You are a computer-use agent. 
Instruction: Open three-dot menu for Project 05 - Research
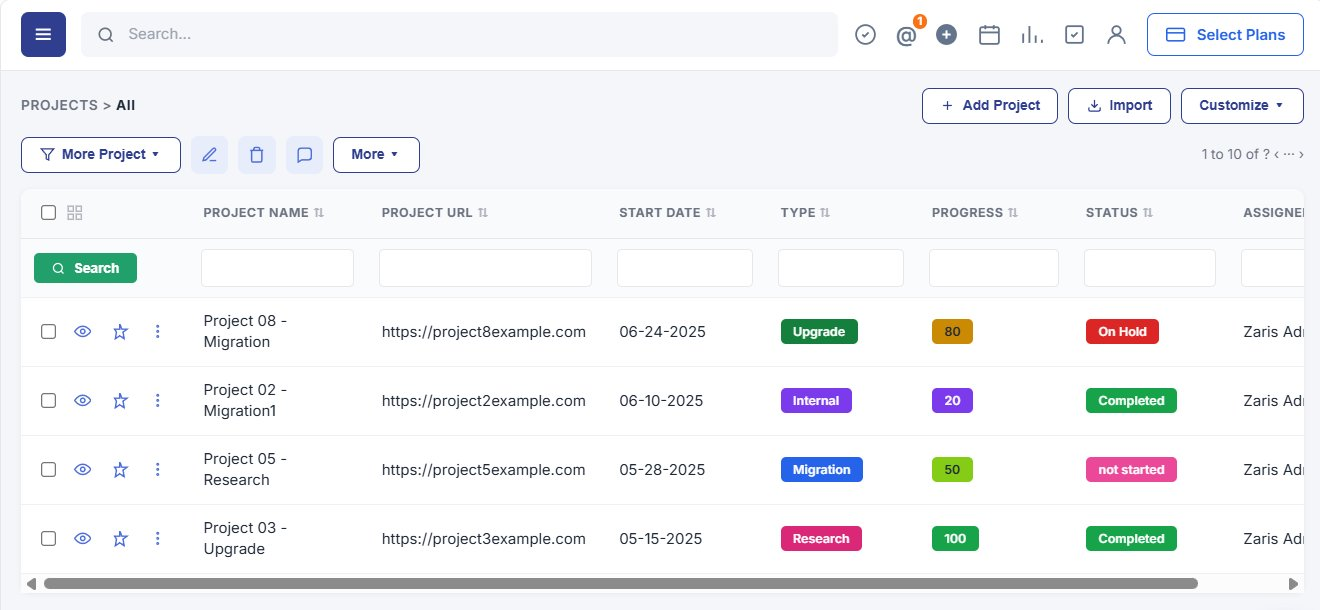coord(157,470)
